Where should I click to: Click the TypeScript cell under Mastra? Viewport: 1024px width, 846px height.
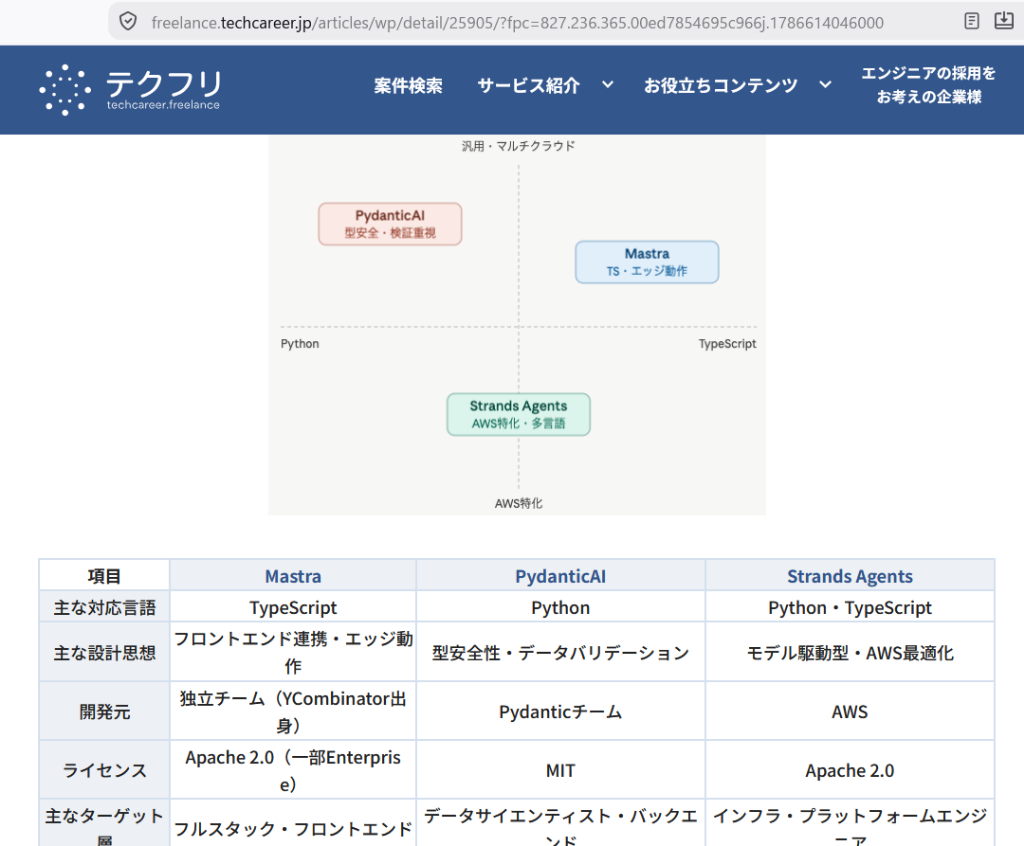click(293, 607)
